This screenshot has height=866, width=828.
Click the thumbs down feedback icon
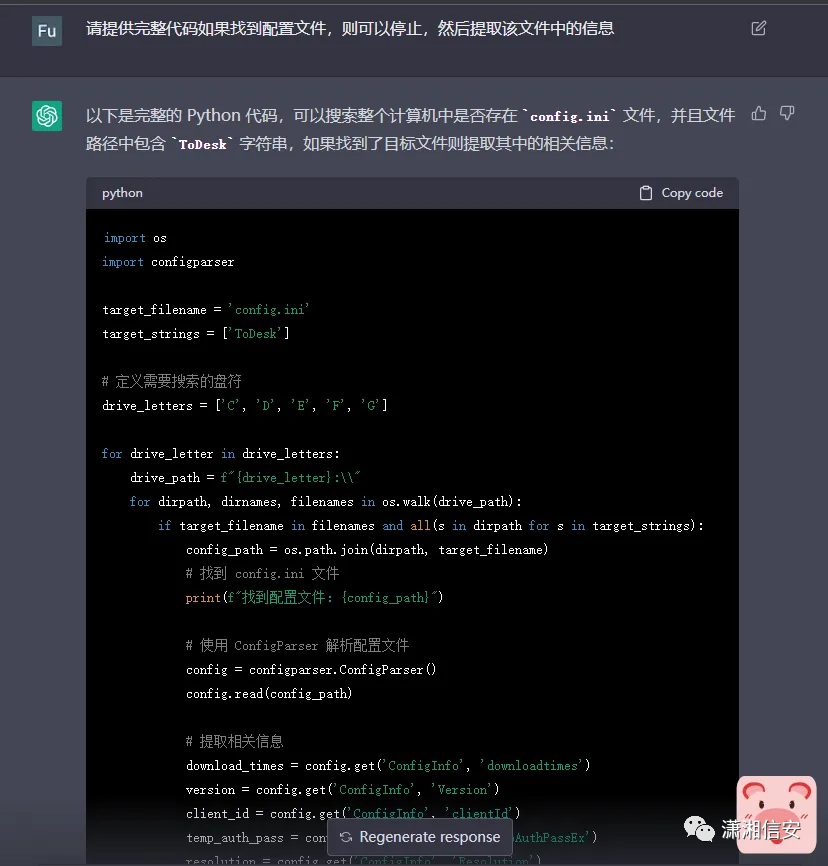(x=787, y=114)
